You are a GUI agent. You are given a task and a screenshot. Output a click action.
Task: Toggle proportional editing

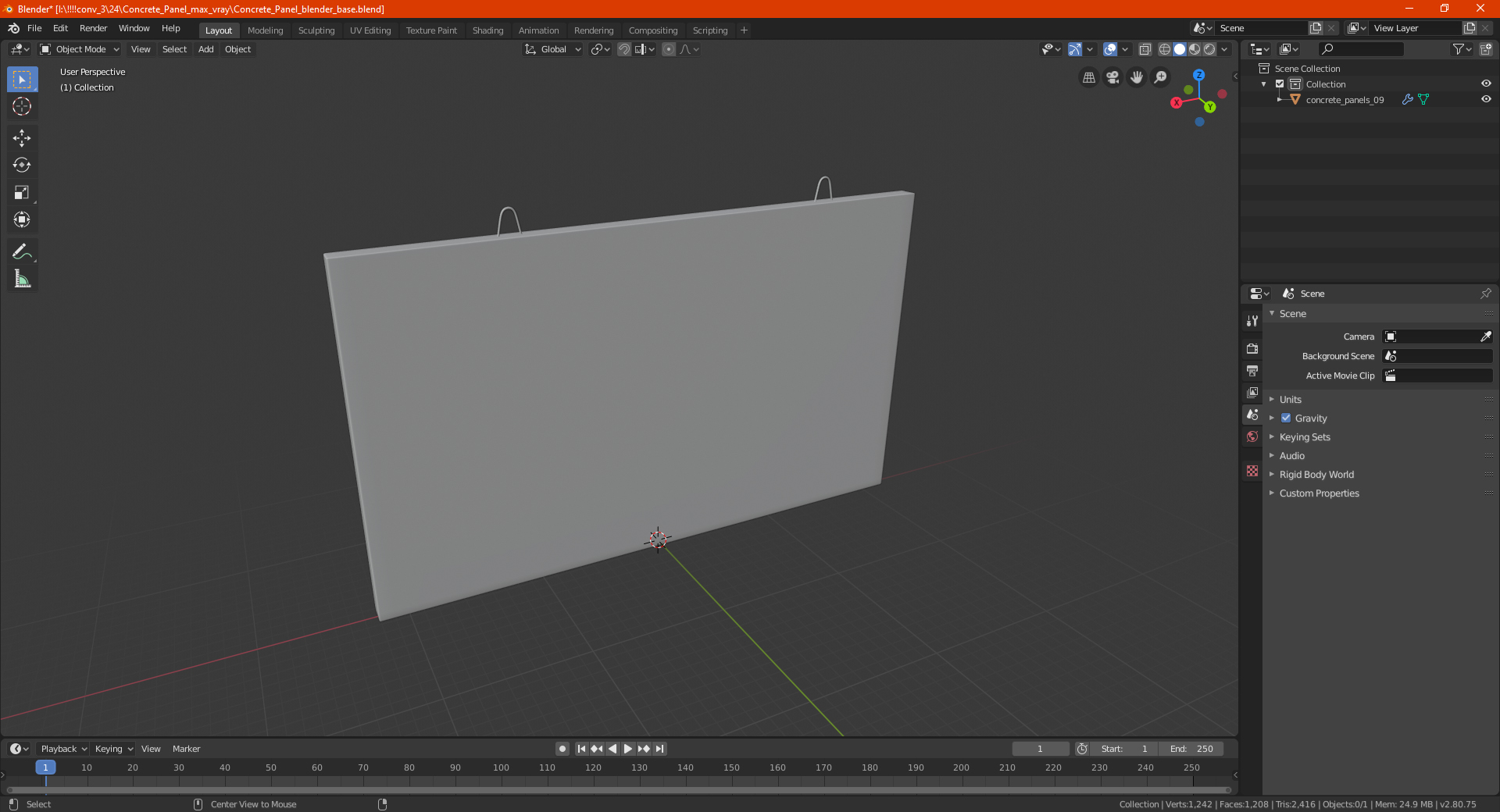[x=669, y=49]
